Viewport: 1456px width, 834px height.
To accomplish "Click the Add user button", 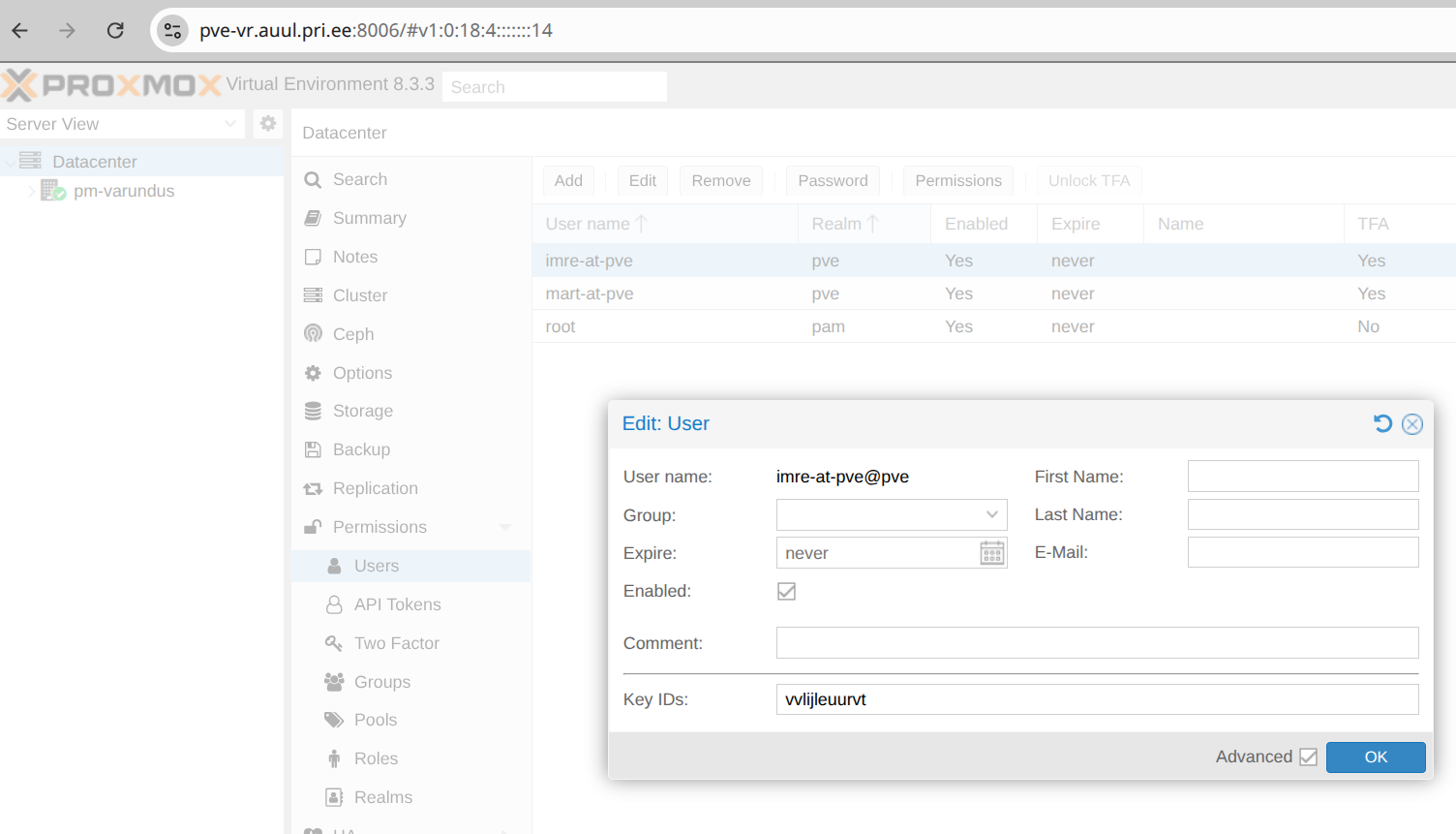I will click(568, 180).
